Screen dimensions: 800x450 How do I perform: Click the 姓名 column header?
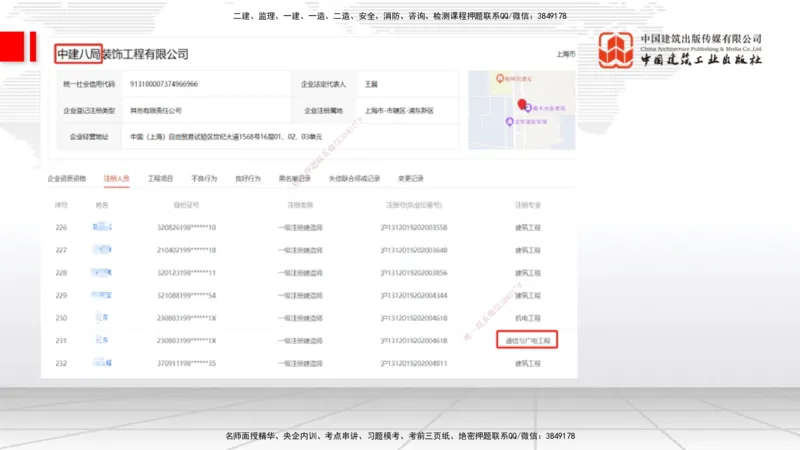[102, 205]
